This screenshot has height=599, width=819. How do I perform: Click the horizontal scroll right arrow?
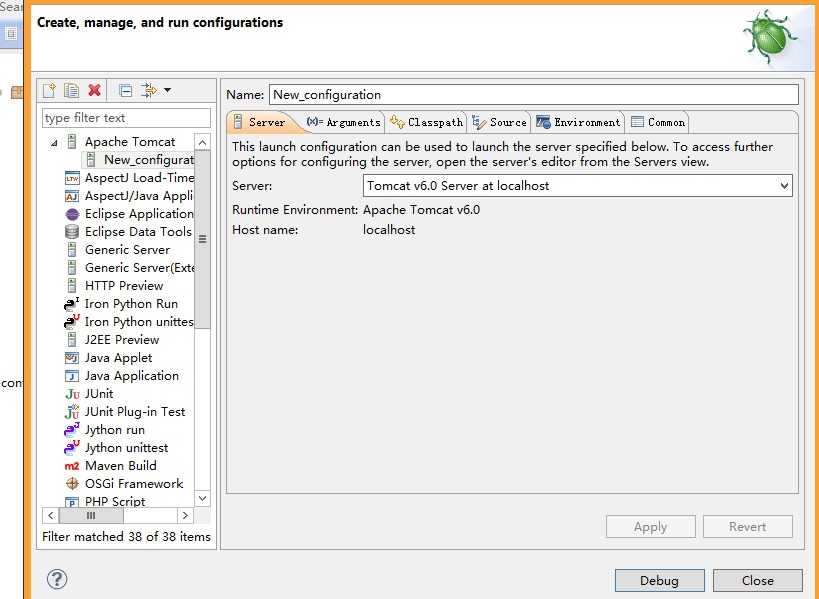tap(185, 515)
